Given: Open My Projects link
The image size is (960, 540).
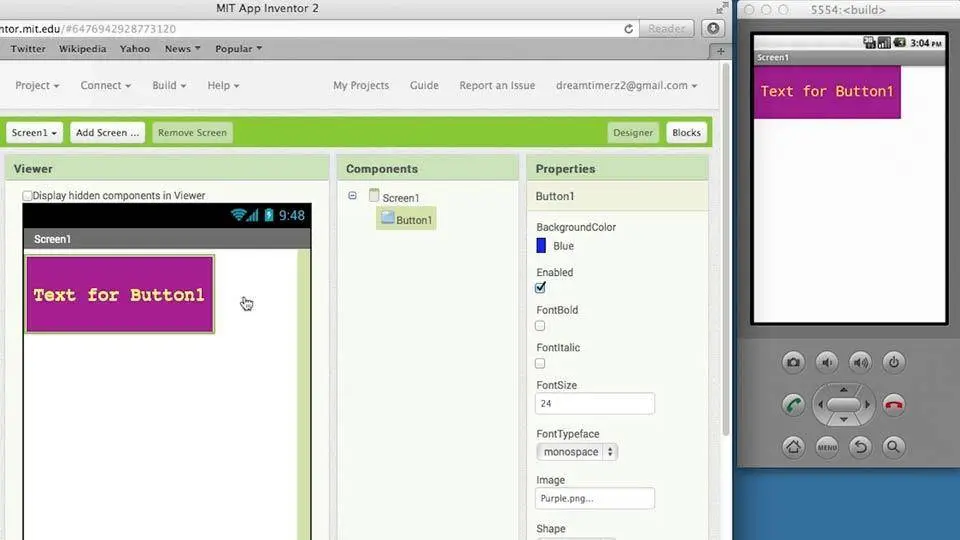Looking at the screenshot, I should pos(361,85).
